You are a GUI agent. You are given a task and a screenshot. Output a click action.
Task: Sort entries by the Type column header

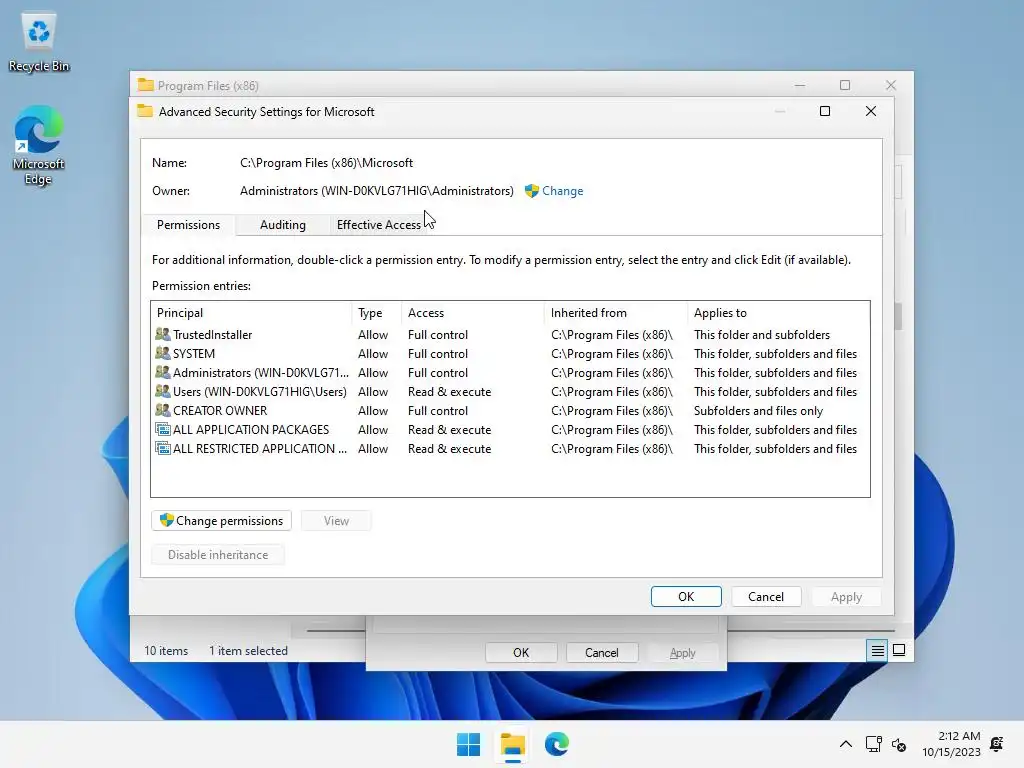click(377, 313)
